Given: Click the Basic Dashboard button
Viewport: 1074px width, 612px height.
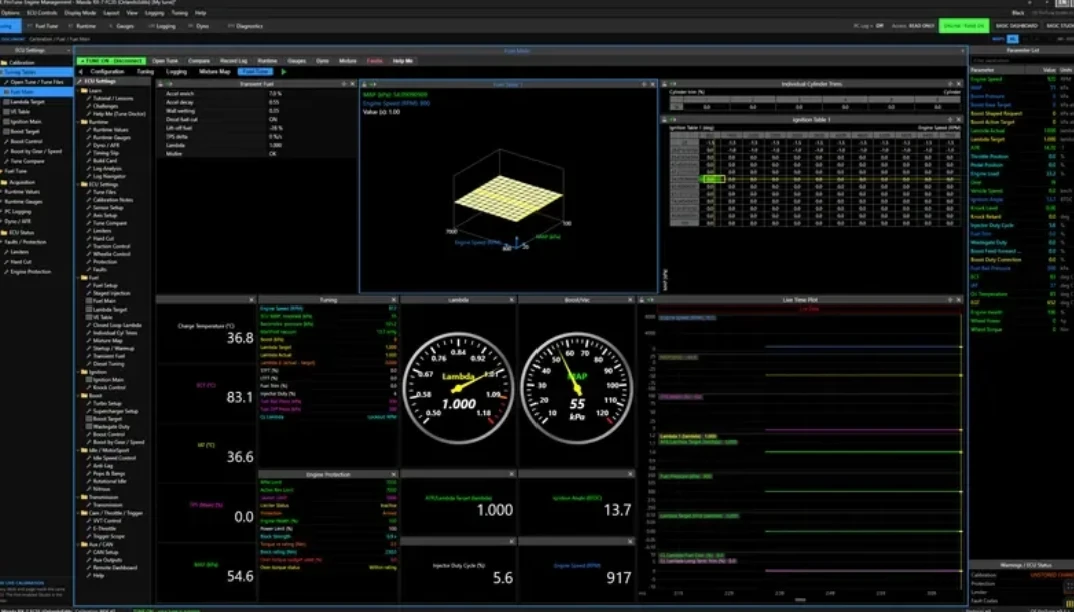Looking at the screenshot, I should click(x=1016, y=26).
